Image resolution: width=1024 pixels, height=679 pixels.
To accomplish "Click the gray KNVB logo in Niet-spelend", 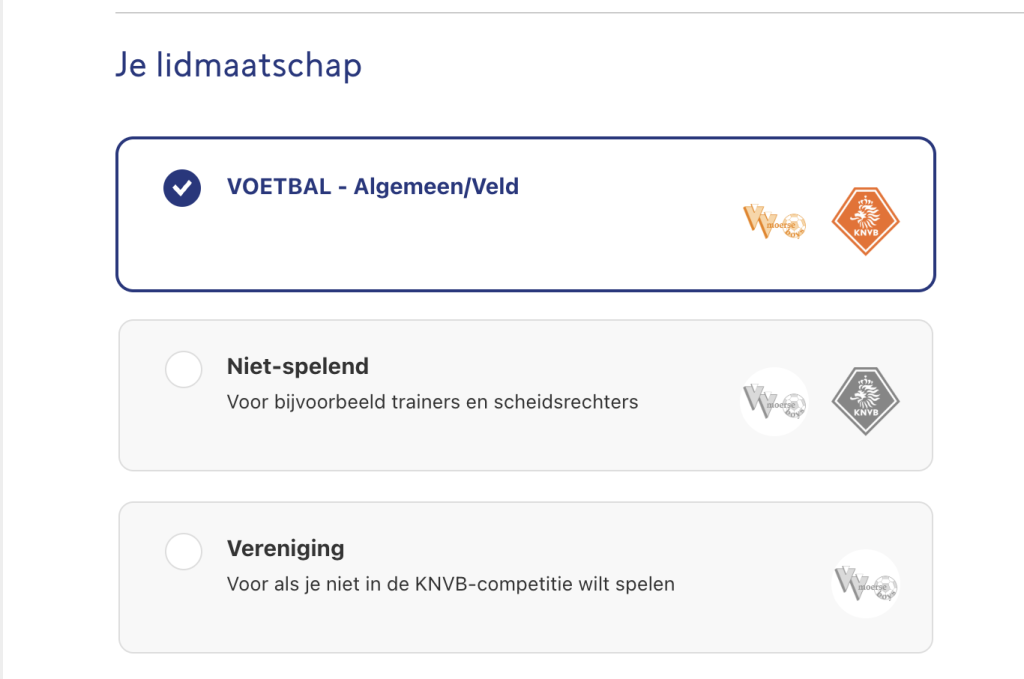I will tap(866, 402).
